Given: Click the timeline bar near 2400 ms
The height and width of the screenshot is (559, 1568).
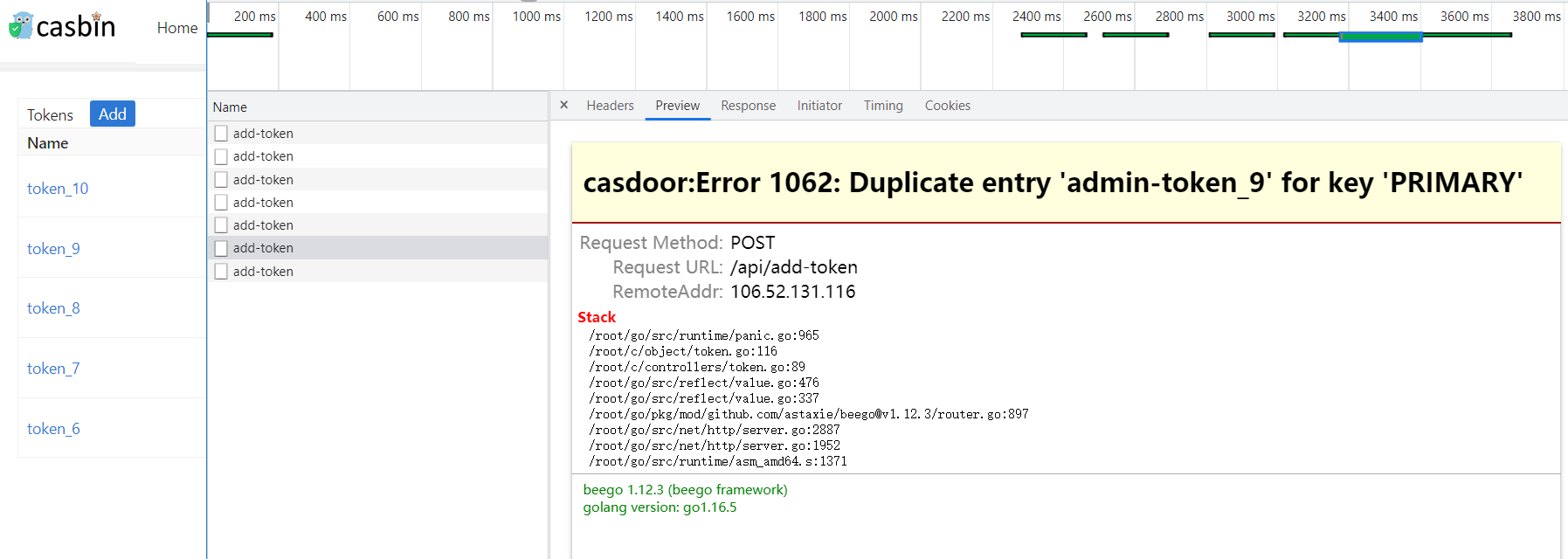Looking at the screenshot, I should 1053,35.
